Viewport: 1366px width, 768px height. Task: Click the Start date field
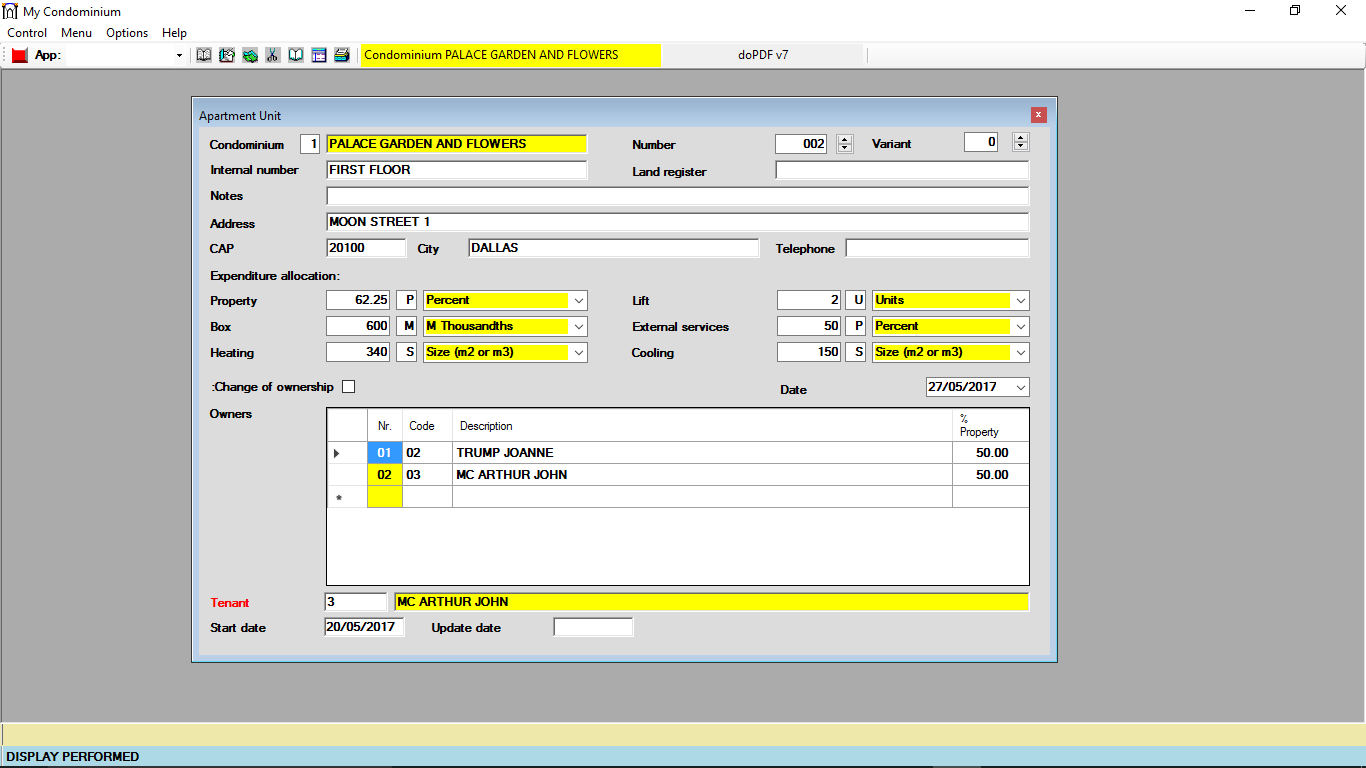(365, 627)
